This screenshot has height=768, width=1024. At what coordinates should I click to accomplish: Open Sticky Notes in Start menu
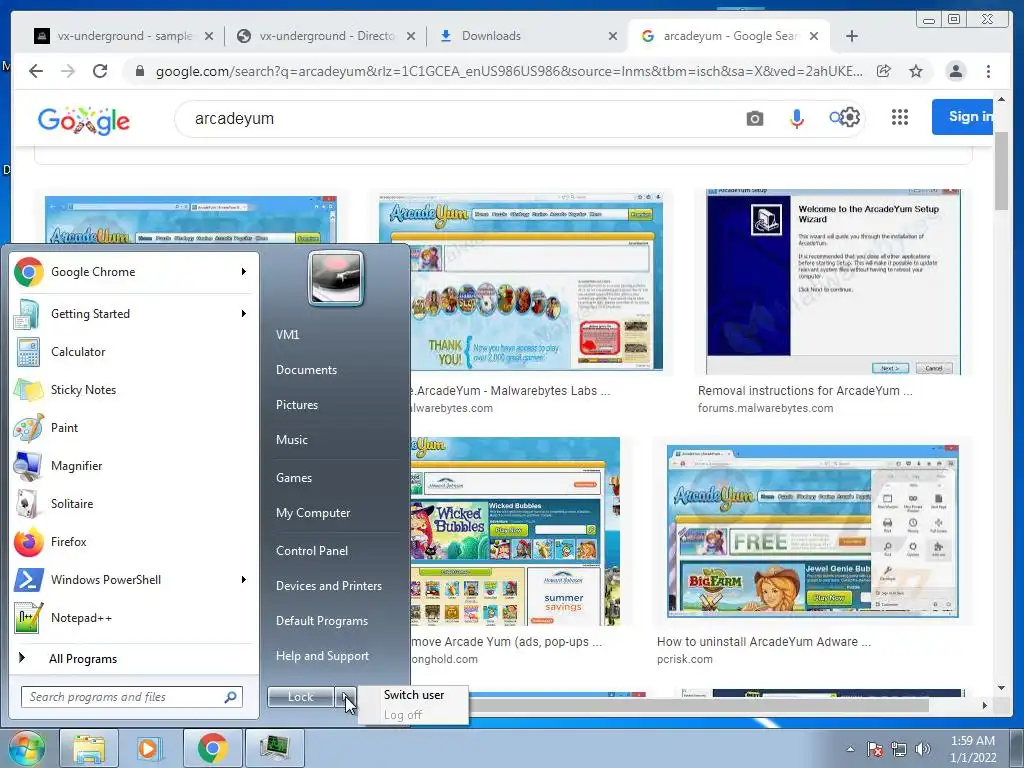131,390
